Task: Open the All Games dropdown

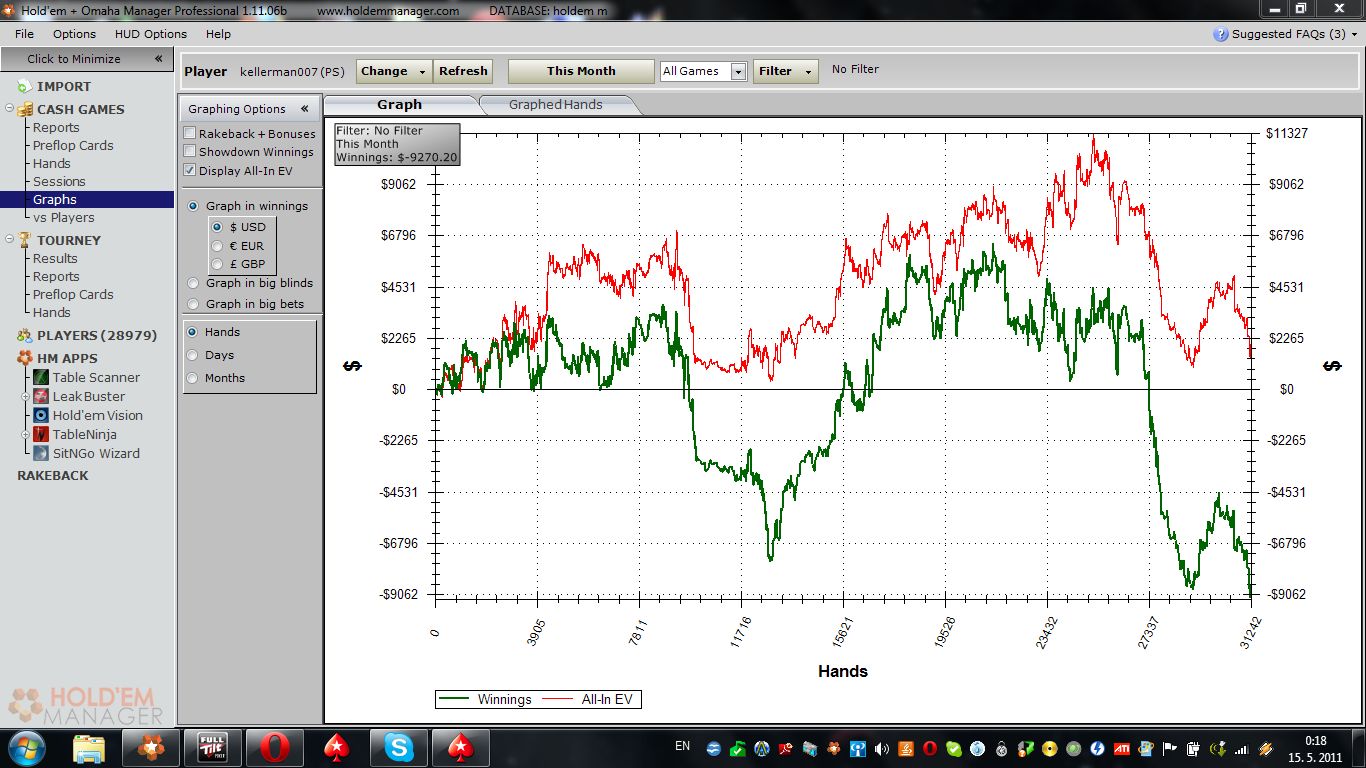Action: point(738,71)
